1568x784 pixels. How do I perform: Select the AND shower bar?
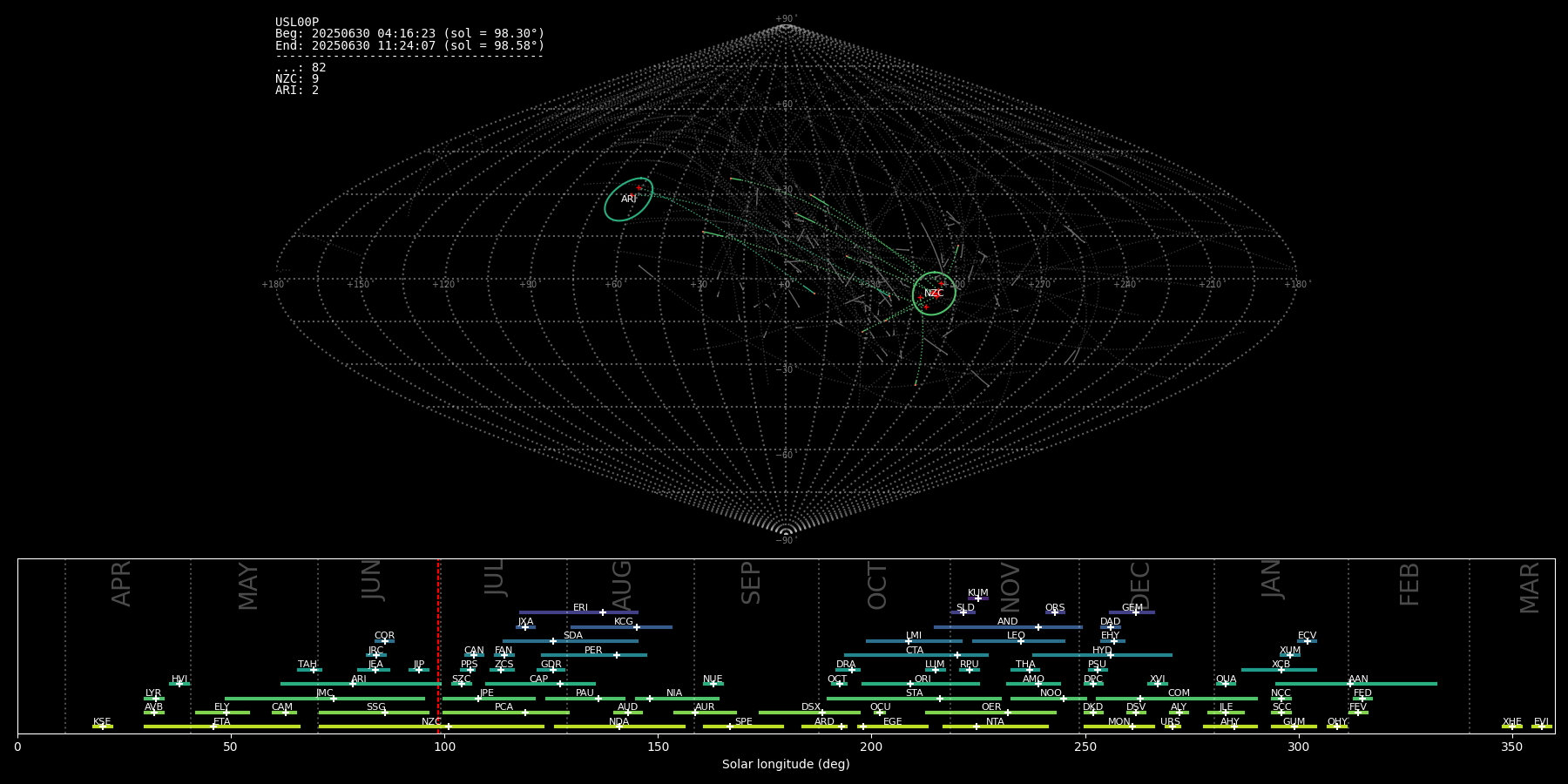click(x=1008, y=626)
